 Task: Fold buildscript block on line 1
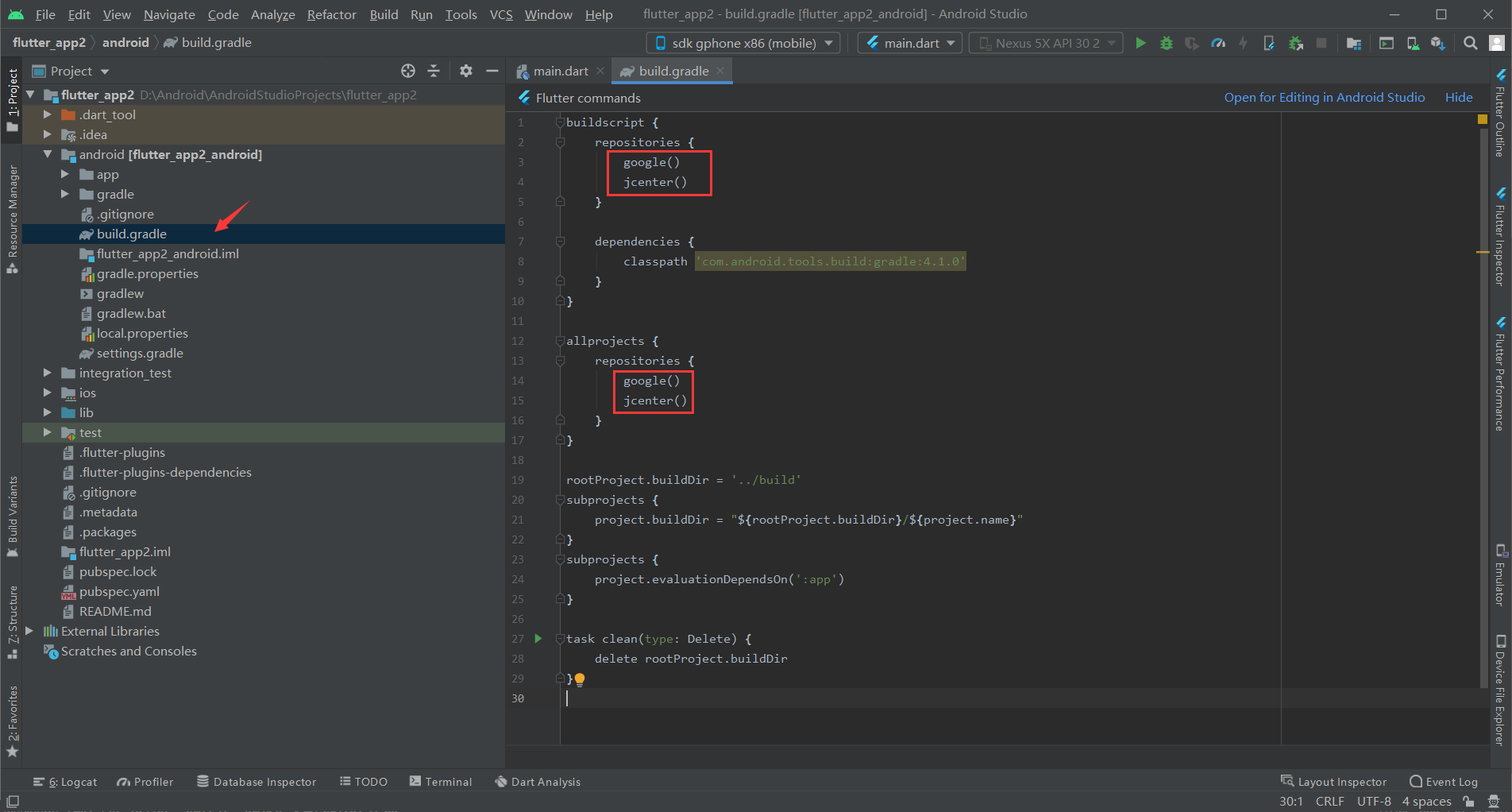[x=560, y=122]
